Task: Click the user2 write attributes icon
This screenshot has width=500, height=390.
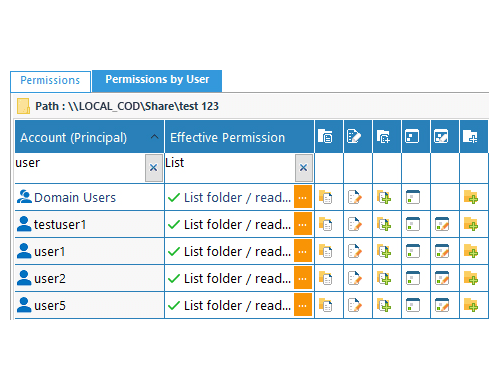Action: tap(442, 278)
